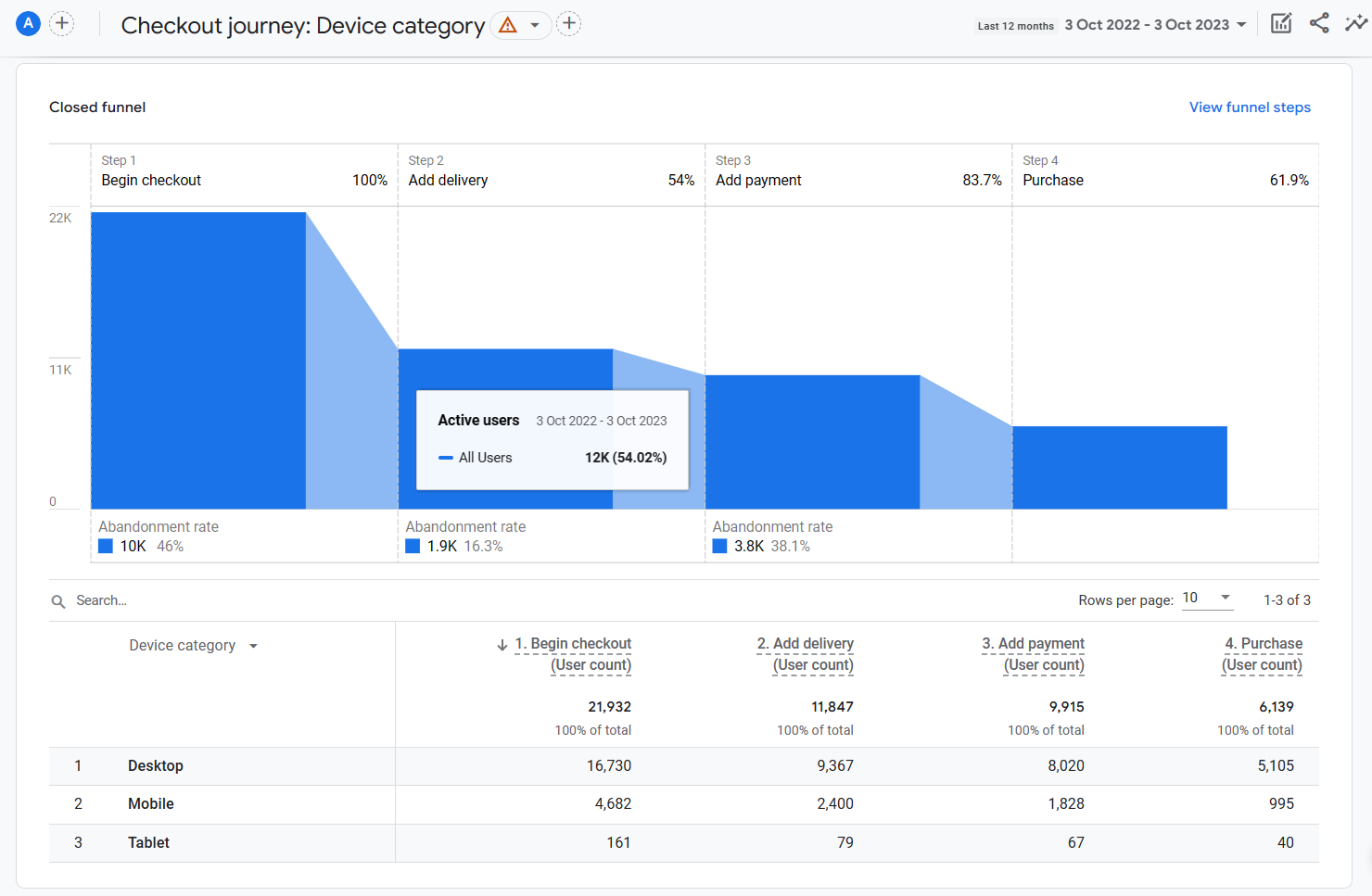Open the chart edit icon in the top toolbar

pos(1281,22)
